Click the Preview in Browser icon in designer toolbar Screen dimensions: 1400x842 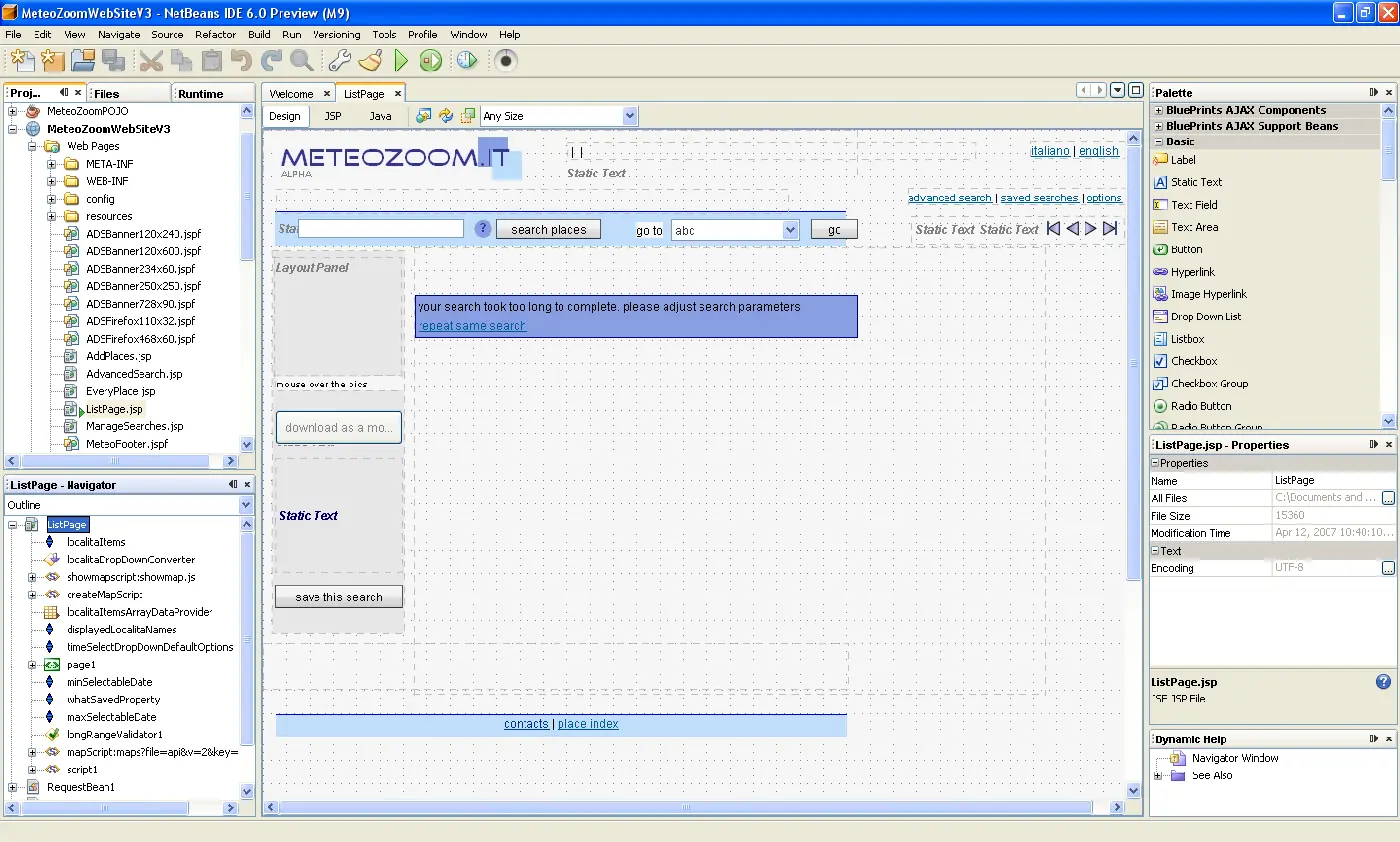coord(424,116)
